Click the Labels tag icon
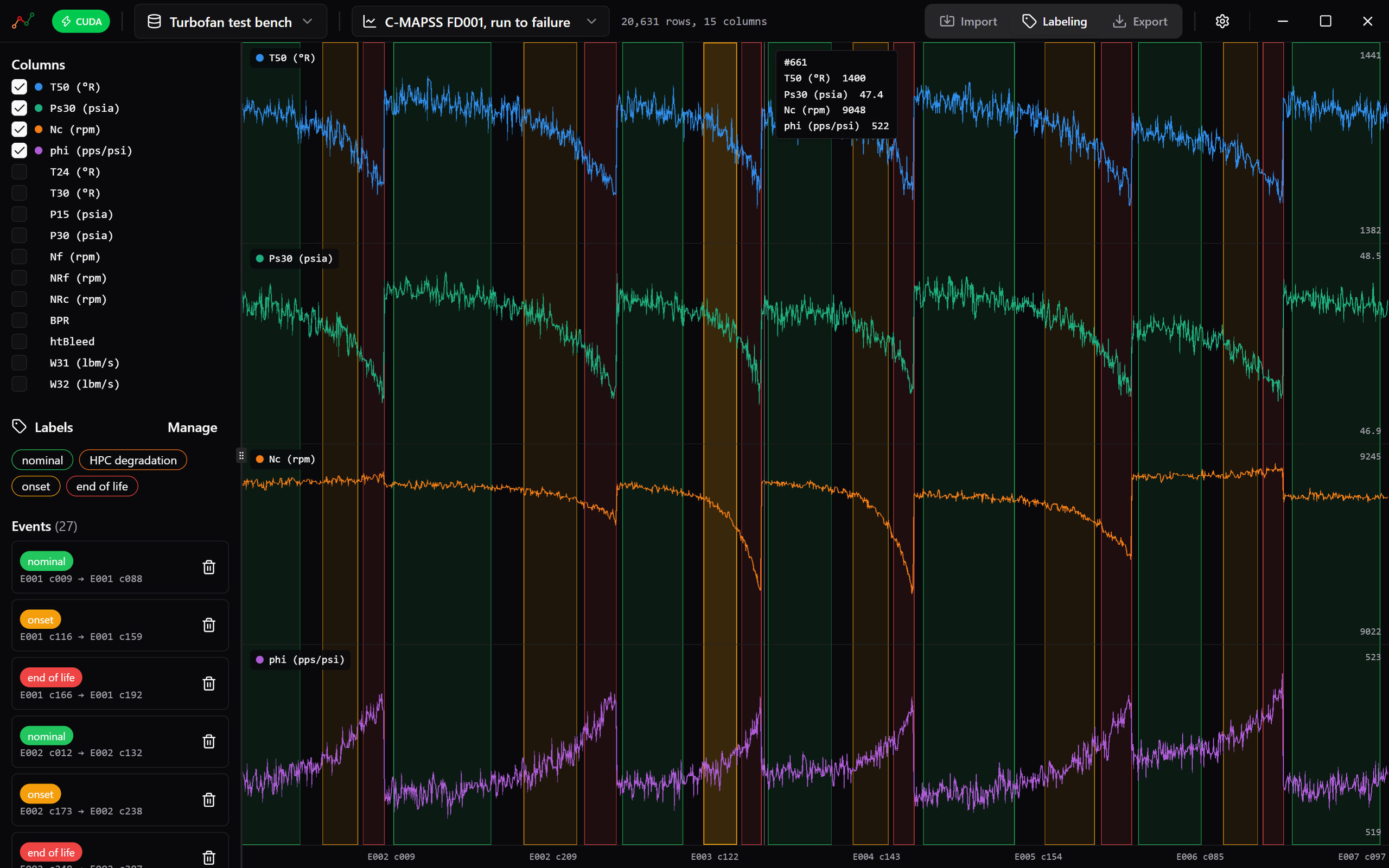The image size is (1389, 868). point(20,426)
